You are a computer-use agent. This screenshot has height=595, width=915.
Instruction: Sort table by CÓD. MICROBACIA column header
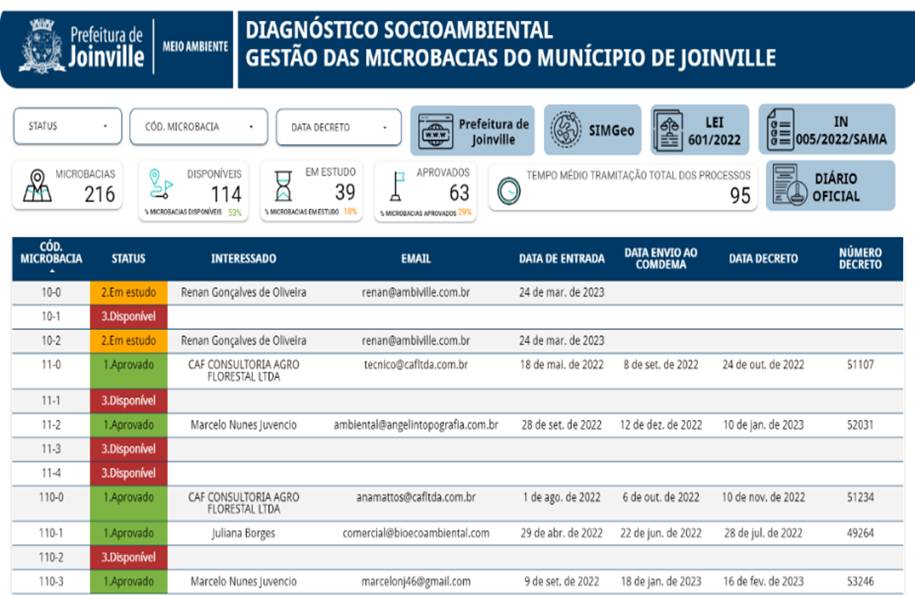tap(51, 257)
